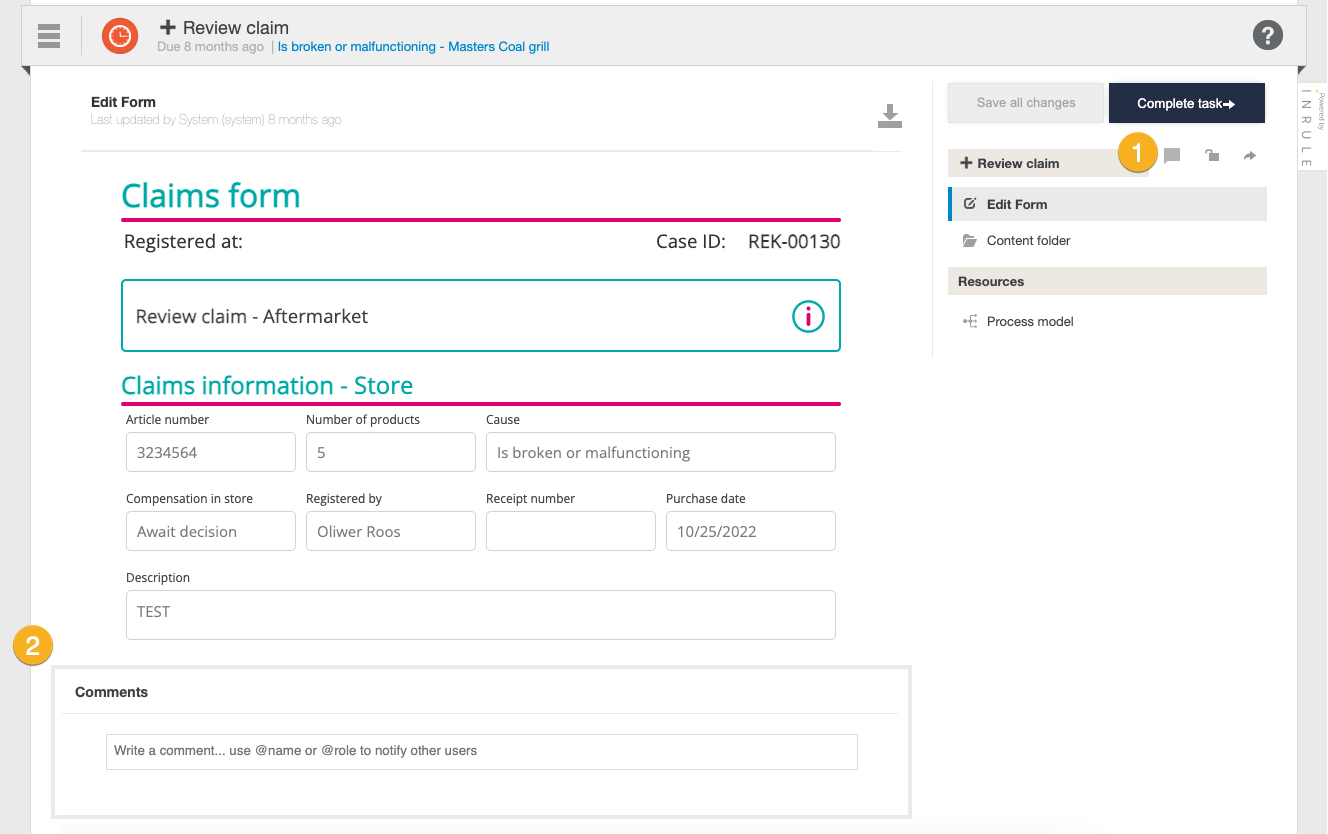This screenshot has height=834, width=1328.
Task: Click the Save all changes button
Action: [x=1025, y=102]
